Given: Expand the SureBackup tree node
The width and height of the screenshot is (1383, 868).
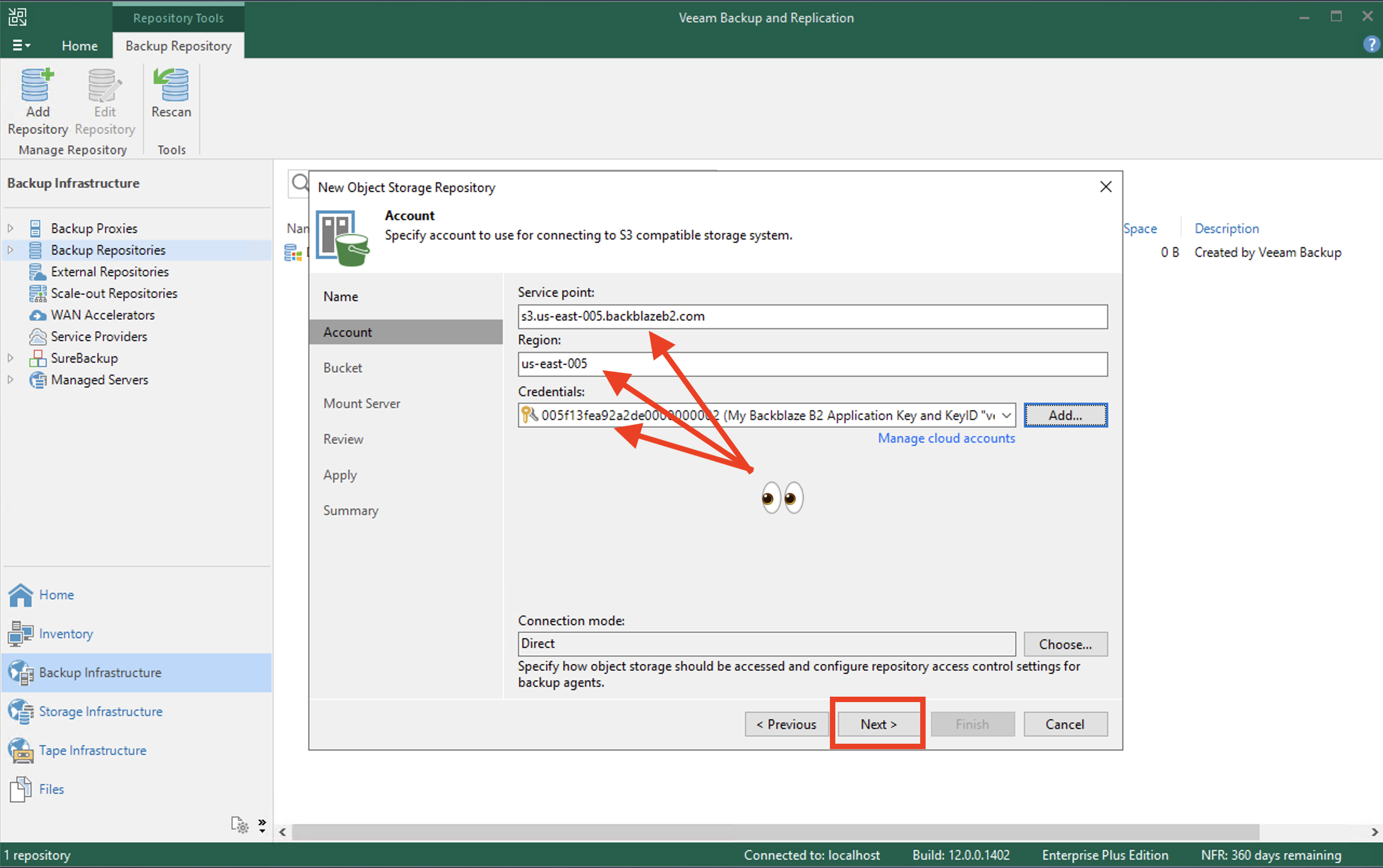Looking at the screenshot, I should click(x=10, y=358).
